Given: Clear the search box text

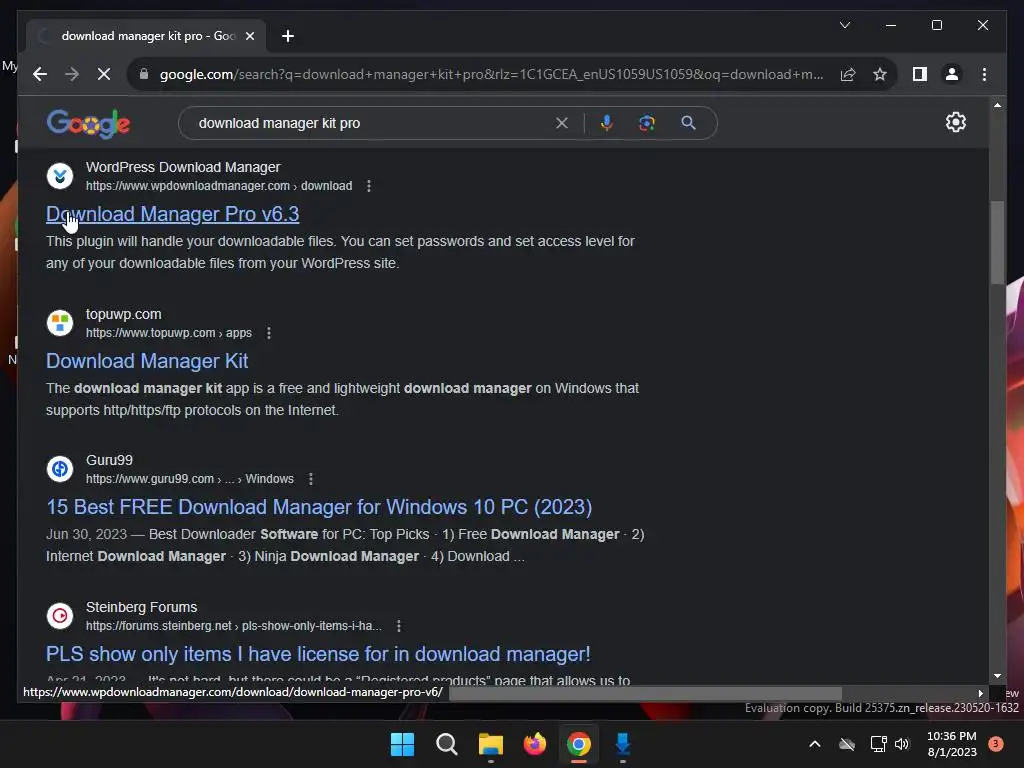Looking at the screenshot, I should pos(562,123).
